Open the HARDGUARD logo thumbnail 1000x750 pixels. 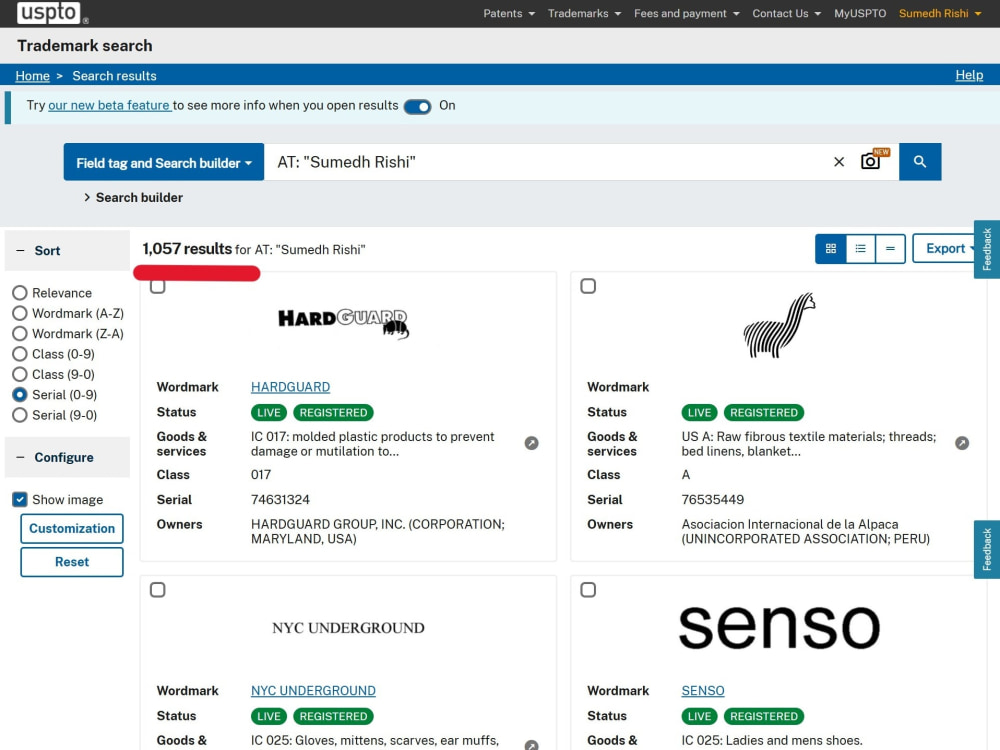344,323
